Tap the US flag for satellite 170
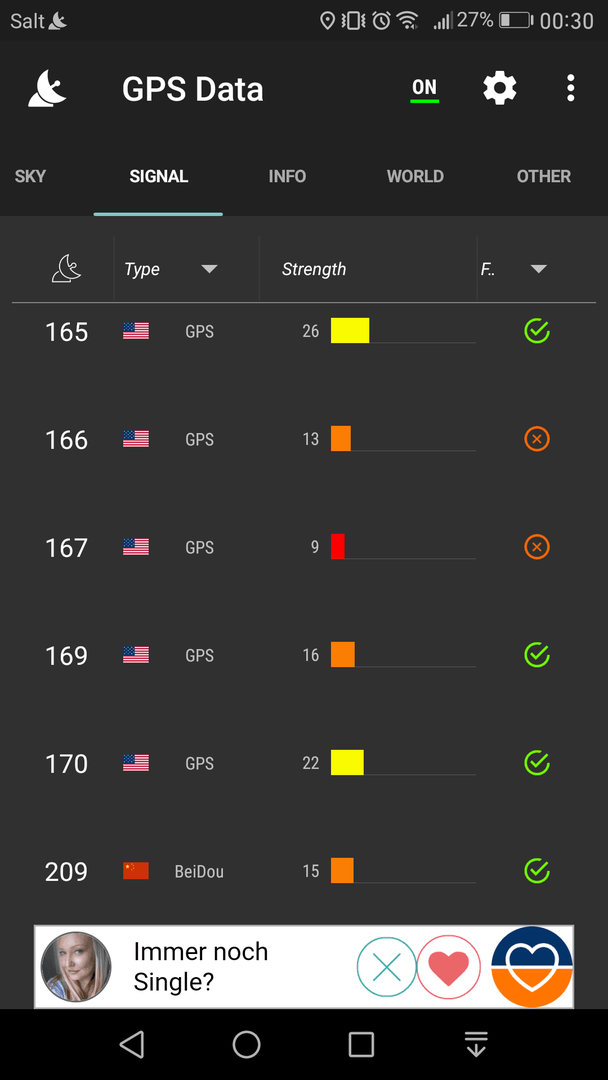The image size is (608, 1080). [x=136, y=762]
